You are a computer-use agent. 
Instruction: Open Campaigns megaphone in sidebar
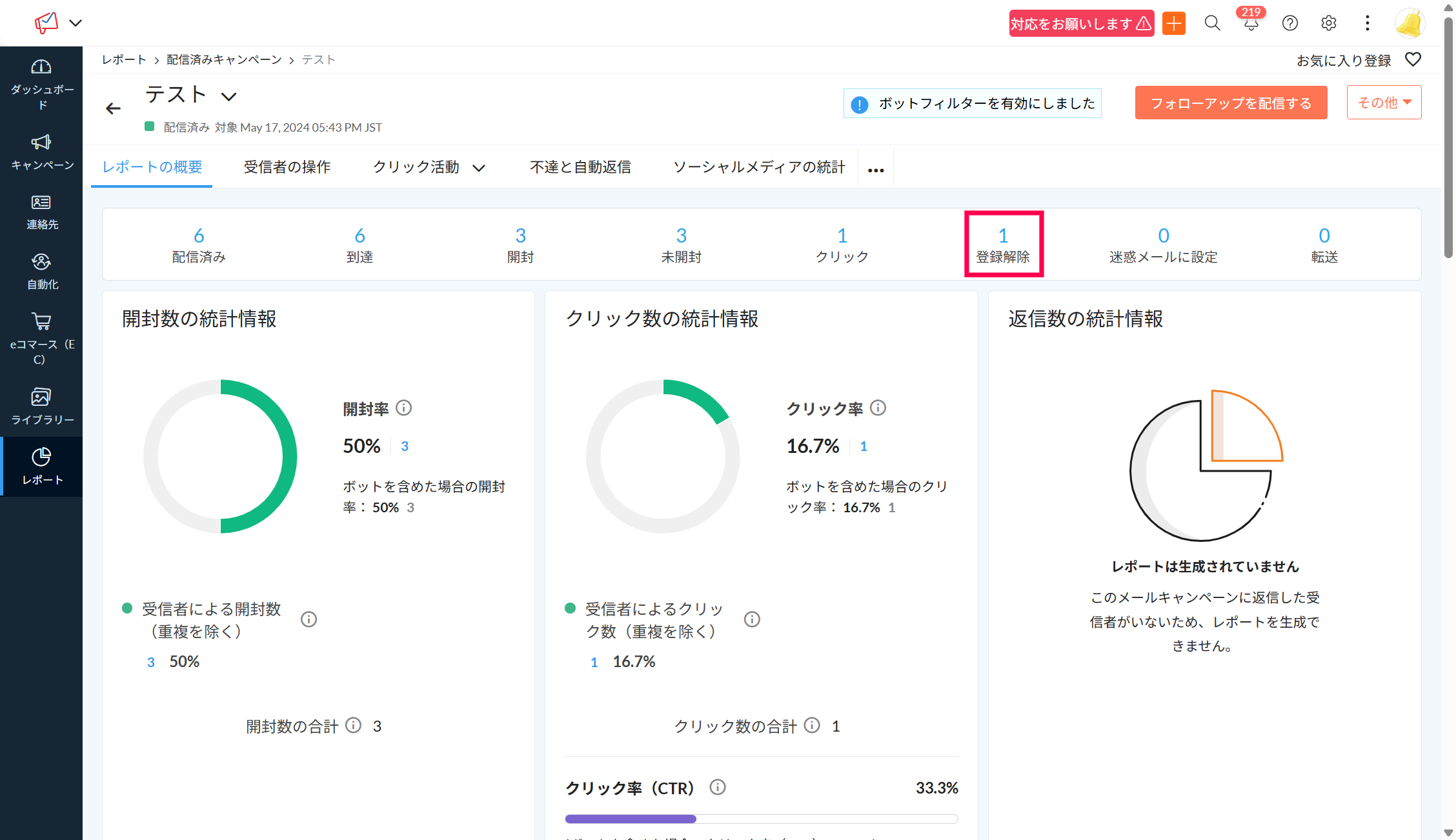[x=41, y=143]
